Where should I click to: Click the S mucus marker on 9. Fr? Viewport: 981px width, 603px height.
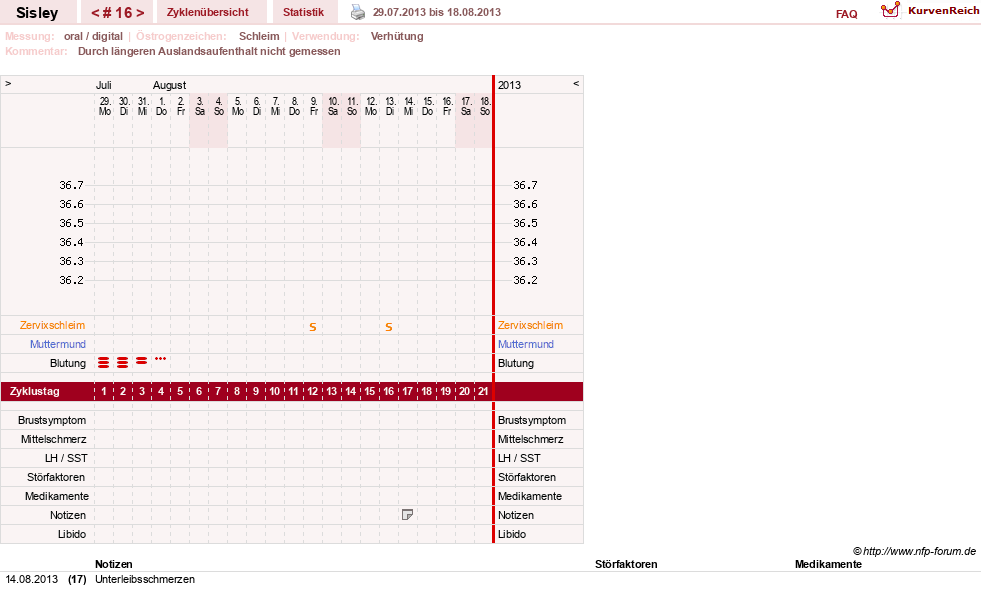point(313,327)
